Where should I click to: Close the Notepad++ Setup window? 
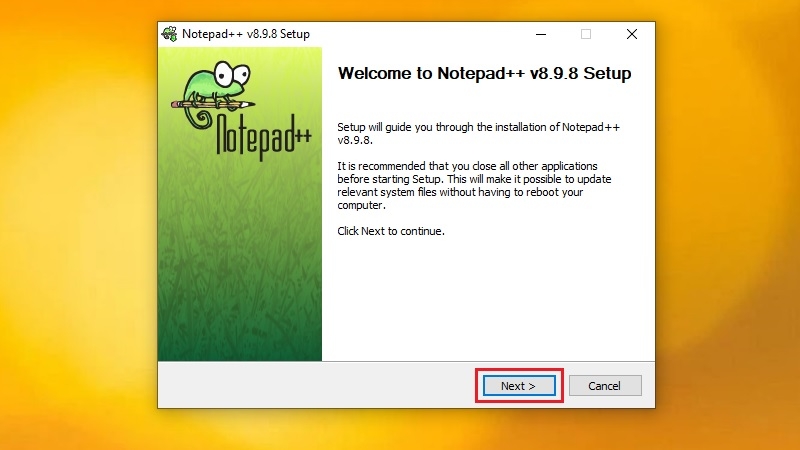pyautogui.click(x=632, y=34)
